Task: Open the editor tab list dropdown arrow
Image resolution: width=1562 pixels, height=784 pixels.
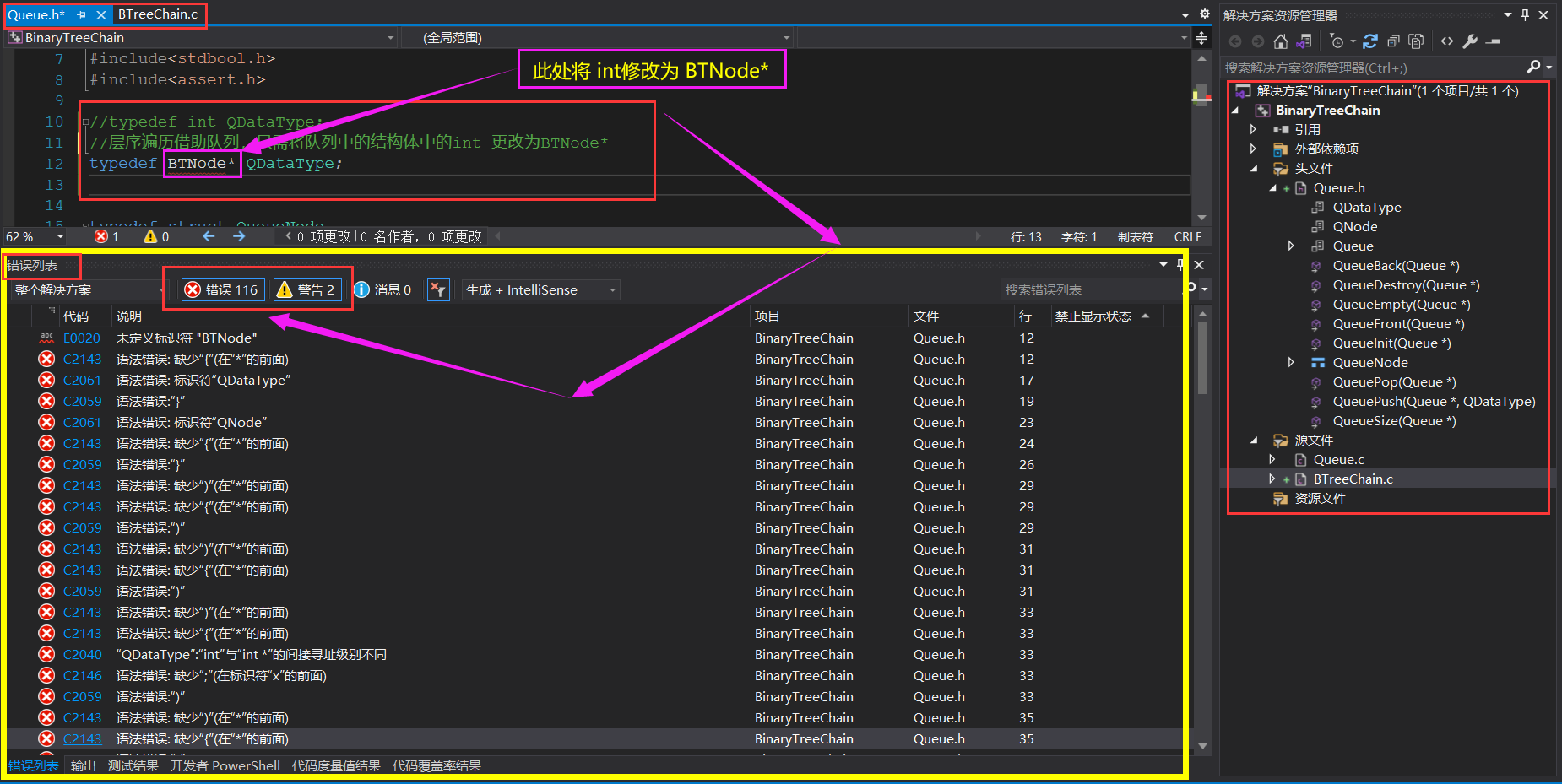Action: pos(1185,15)
